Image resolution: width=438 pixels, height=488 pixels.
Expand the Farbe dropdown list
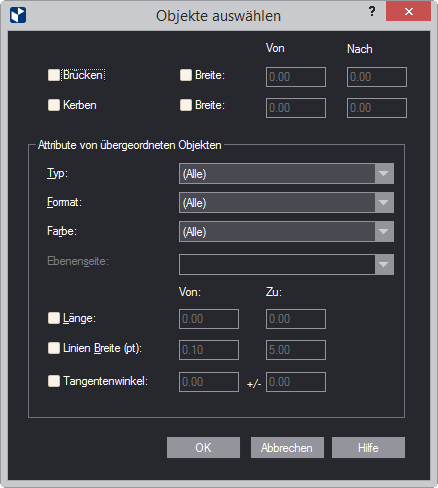point(286,232)
